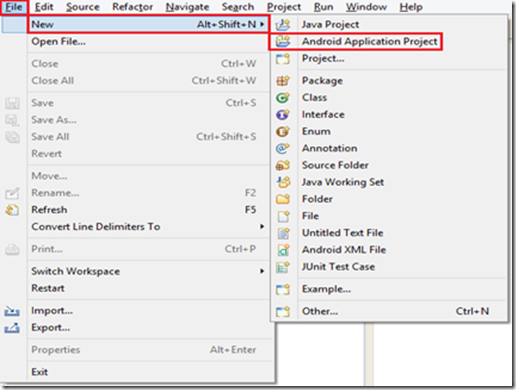Viewport: 516px width, 390px height.
Task: Click the Java Working Set icon
Action: tap(283, 182)
